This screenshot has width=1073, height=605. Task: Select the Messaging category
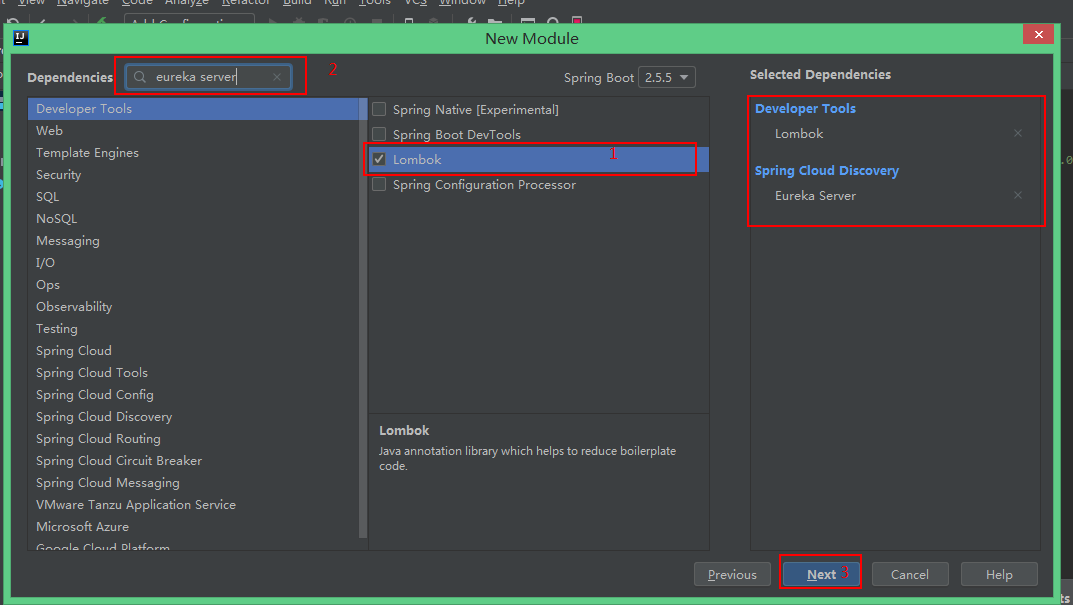193,240
